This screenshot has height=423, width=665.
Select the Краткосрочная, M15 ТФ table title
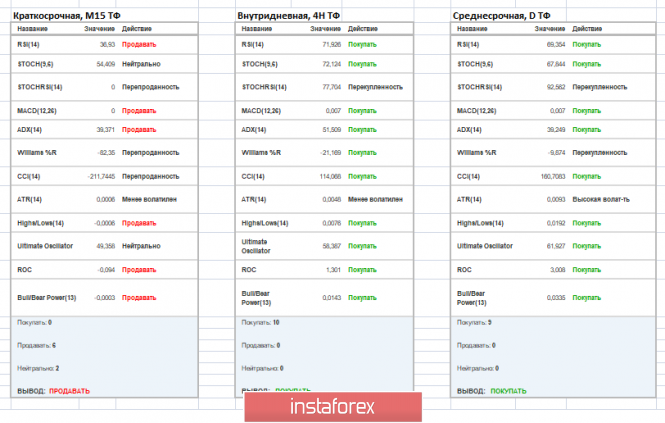tap(69, 16)
